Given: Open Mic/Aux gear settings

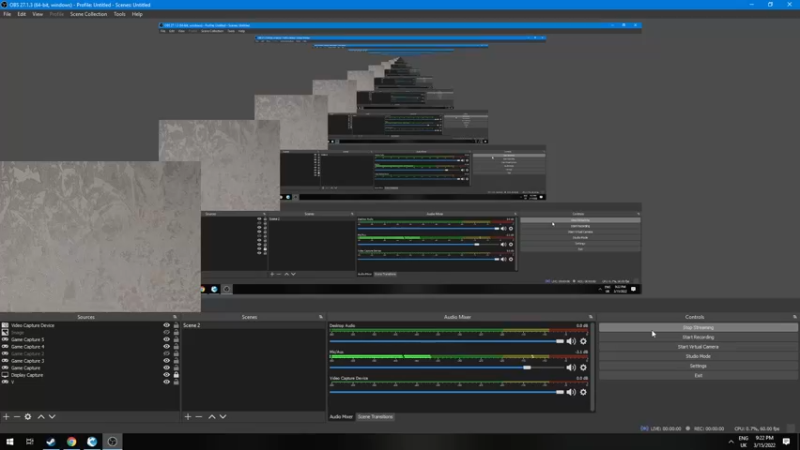Looking at the screenshot, I should pos(583,367).
